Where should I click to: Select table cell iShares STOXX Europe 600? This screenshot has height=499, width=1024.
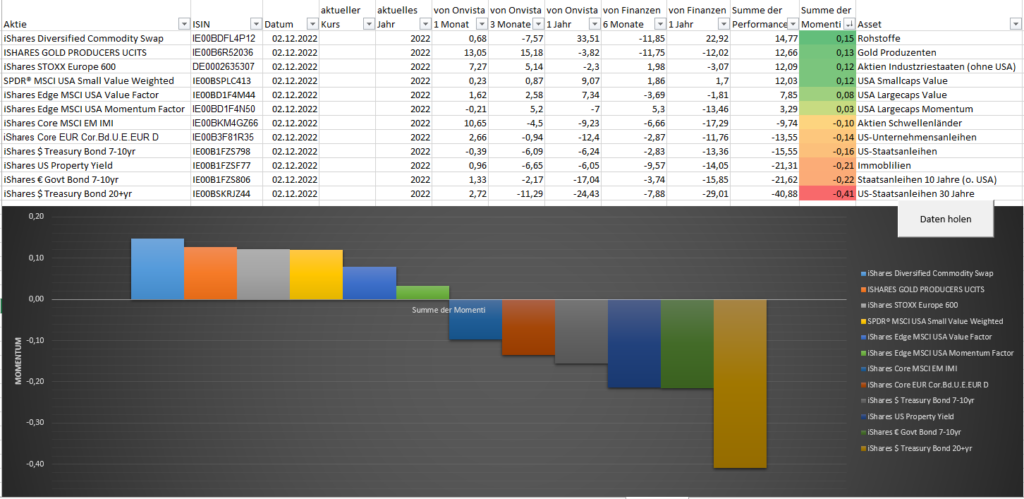pyautogui.click(x=96, y=67)
